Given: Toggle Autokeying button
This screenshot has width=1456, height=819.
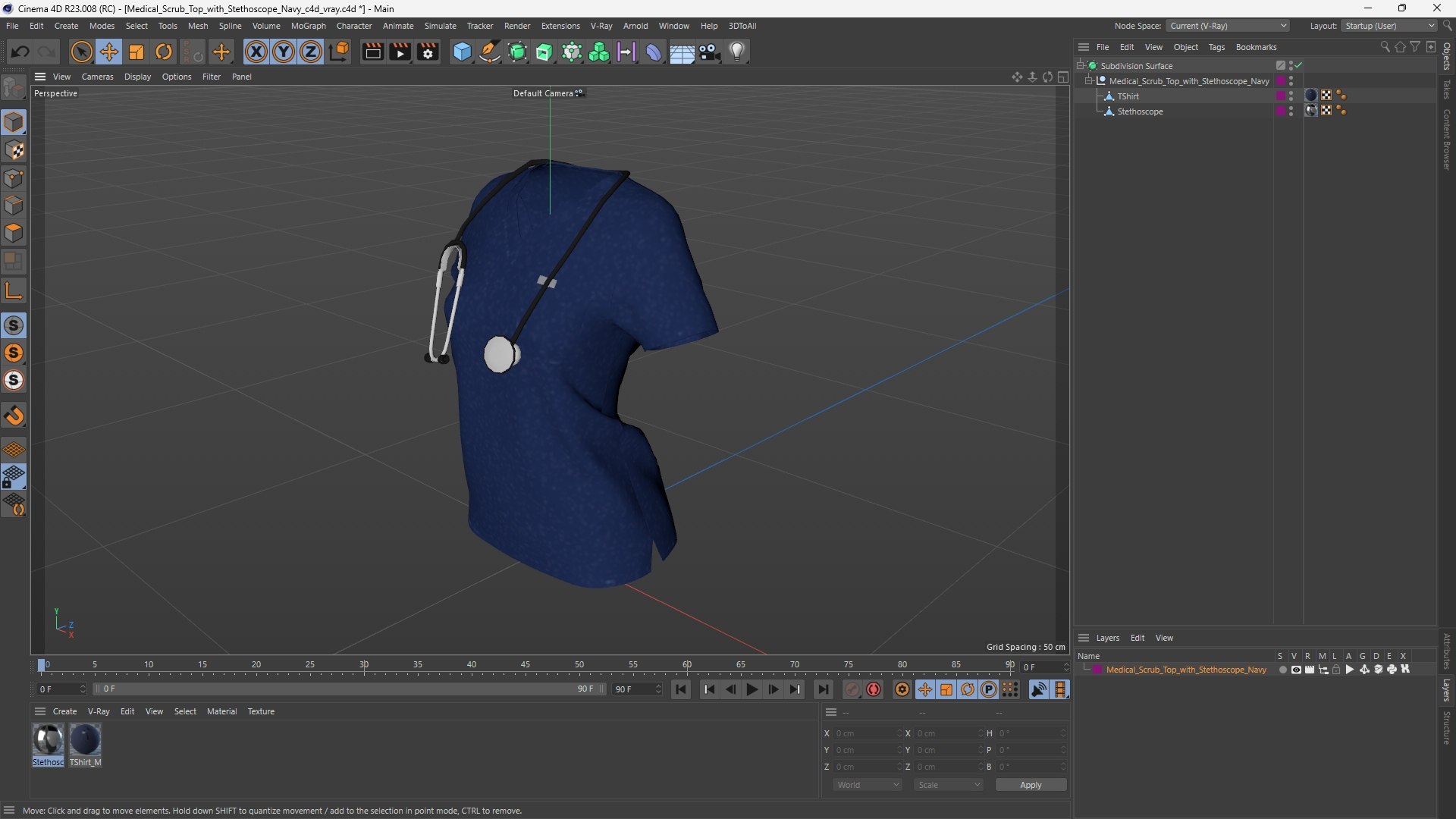Looking at the screenshot, I should click(x=874, y=689).
